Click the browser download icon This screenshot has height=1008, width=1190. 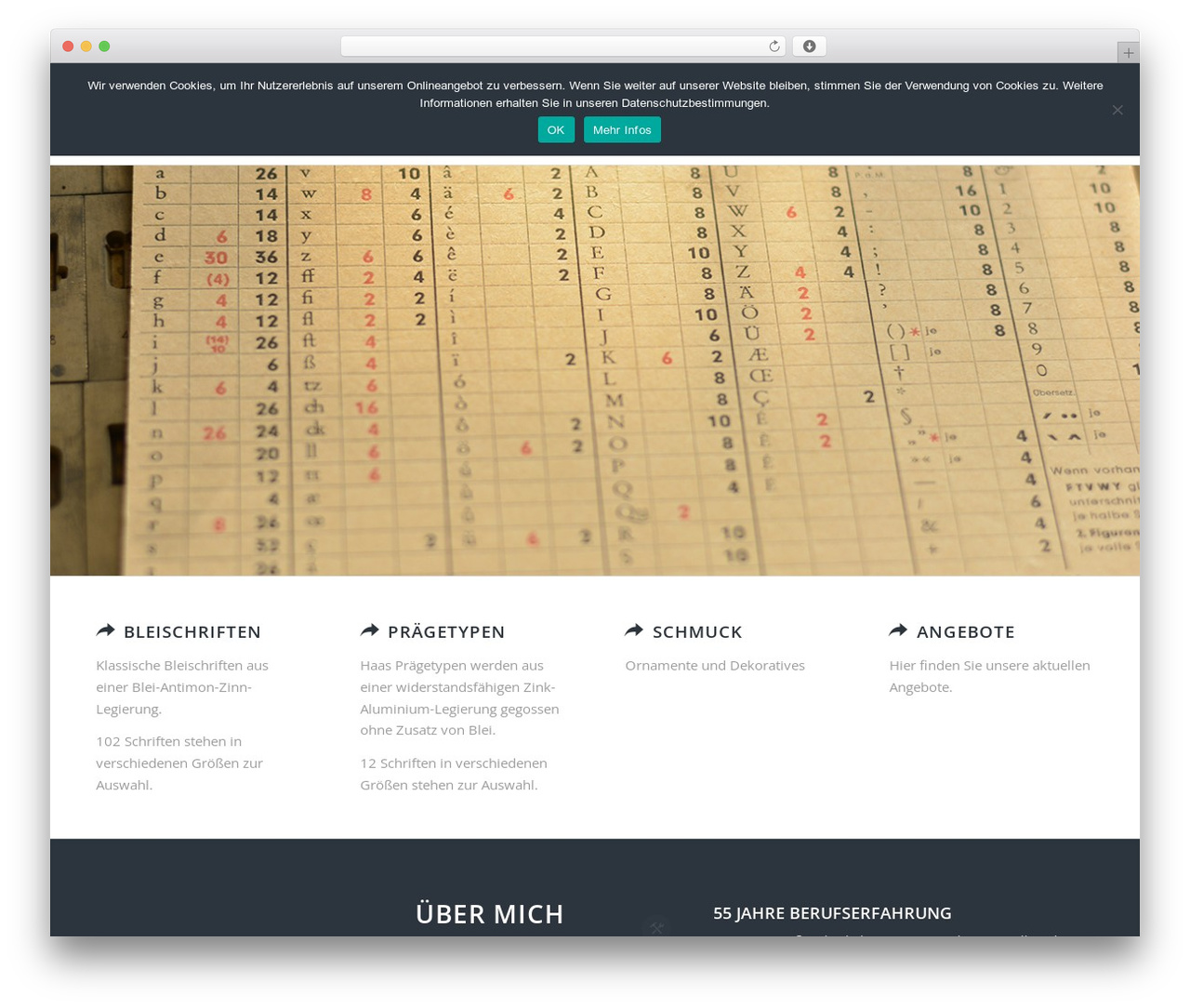[809, 46]
